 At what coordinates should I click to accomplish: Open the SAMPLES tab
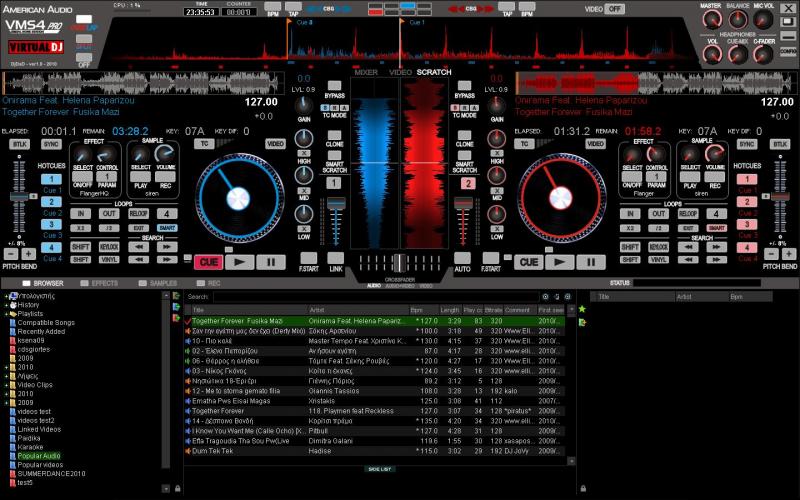tap(158, 283)
